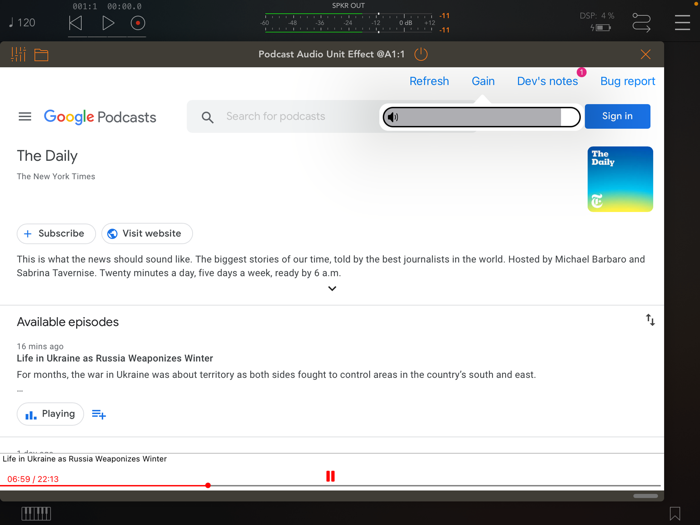Click the Refresh link
The width and height of the screenshot is (700, 525).
[x=429, y=81]
